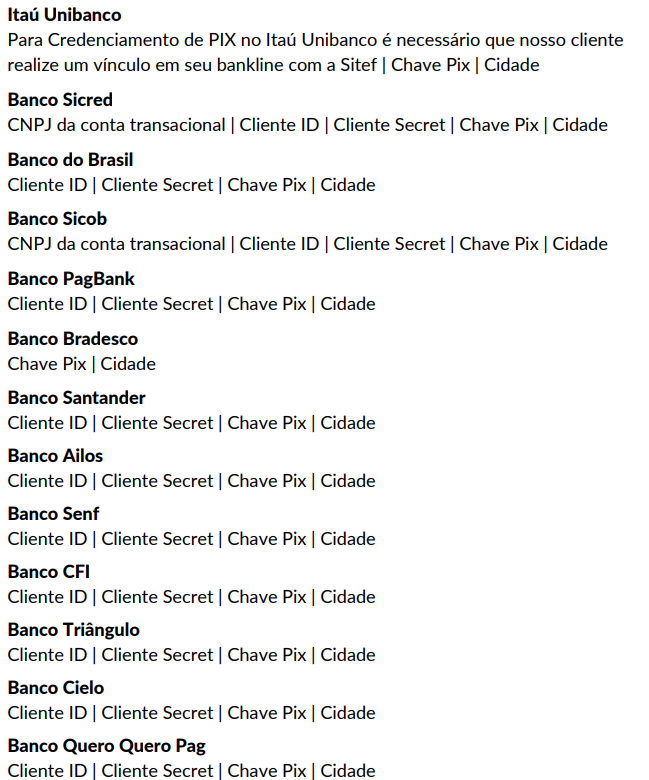This screenshot has width=649, height=780.
Task: Click 'Cliente ID' under Banco Sicob
Action: click(x=279, y=244)
